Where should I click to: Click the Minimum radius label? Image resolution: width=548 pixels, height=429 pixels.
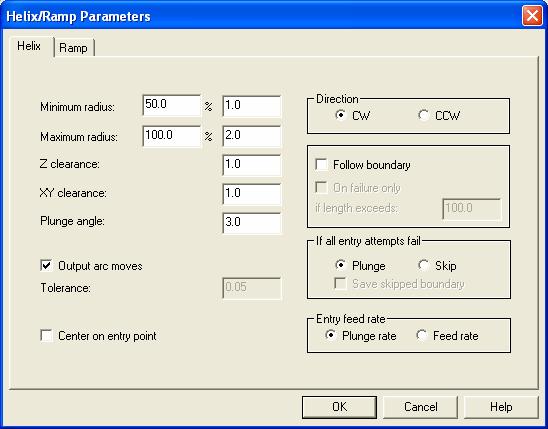click(77, 107)
